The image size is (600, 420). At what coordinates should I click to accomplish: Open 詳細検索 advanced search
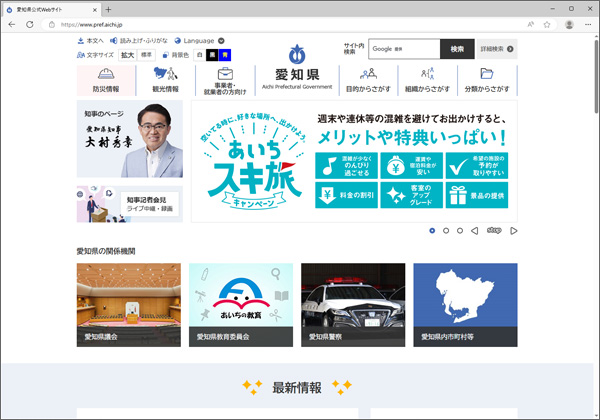click(x=497, y=49)
